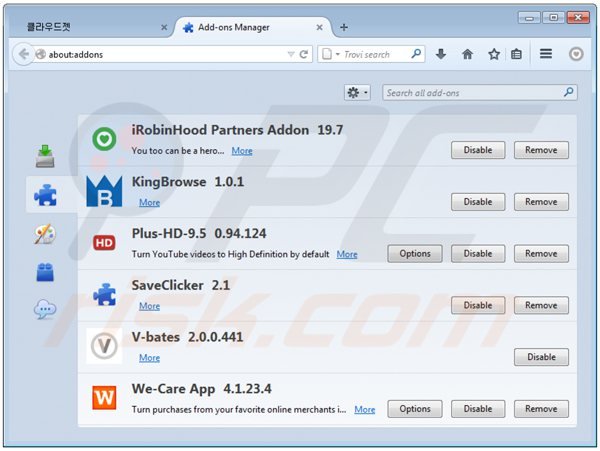
Task: Disable the KingBrowse extension
Action: click(478, 202)
